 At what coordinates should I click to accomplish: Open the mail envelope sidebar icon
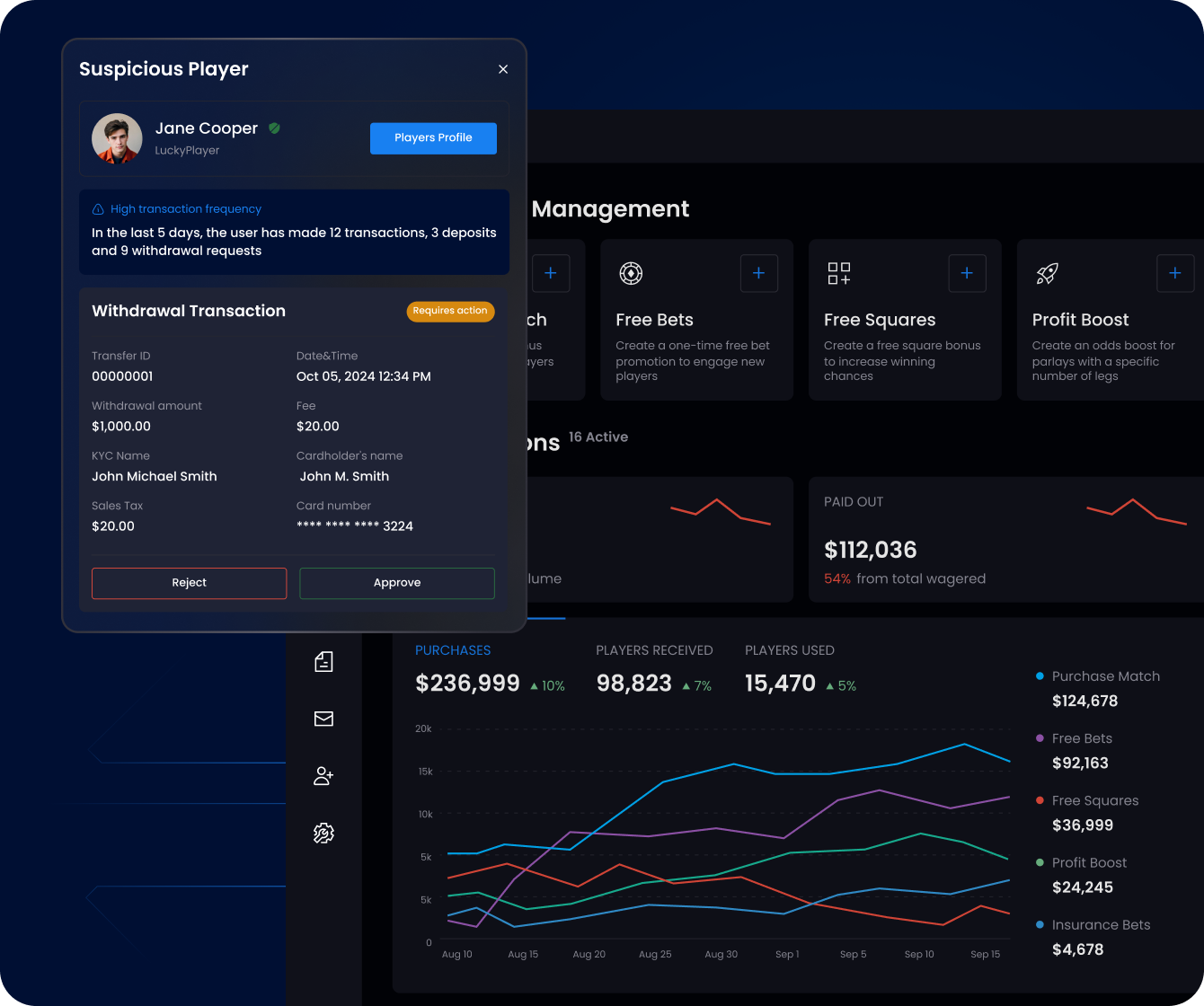coord(323,719)
